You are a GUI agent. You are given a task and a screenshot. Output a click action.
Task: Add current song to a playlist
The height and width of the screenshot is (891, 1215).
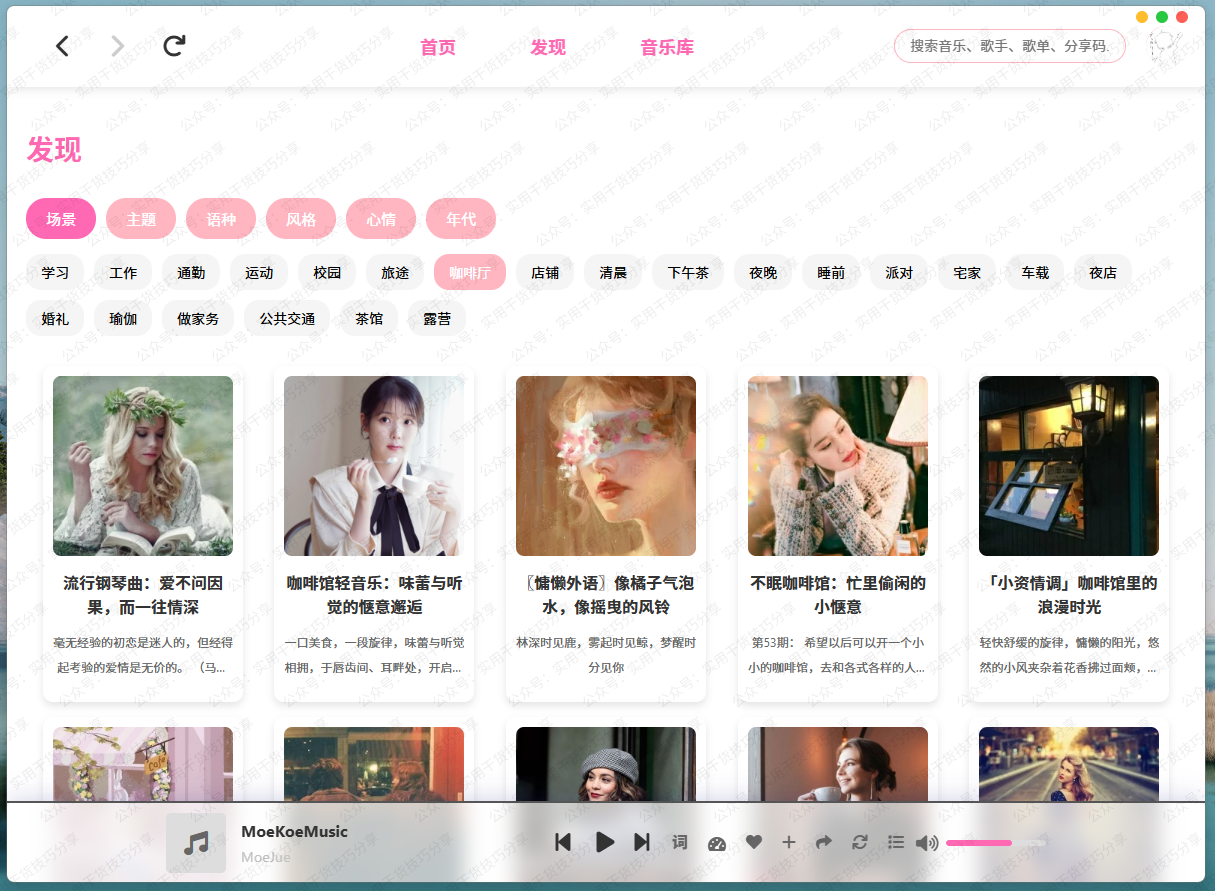pos(789,842)
